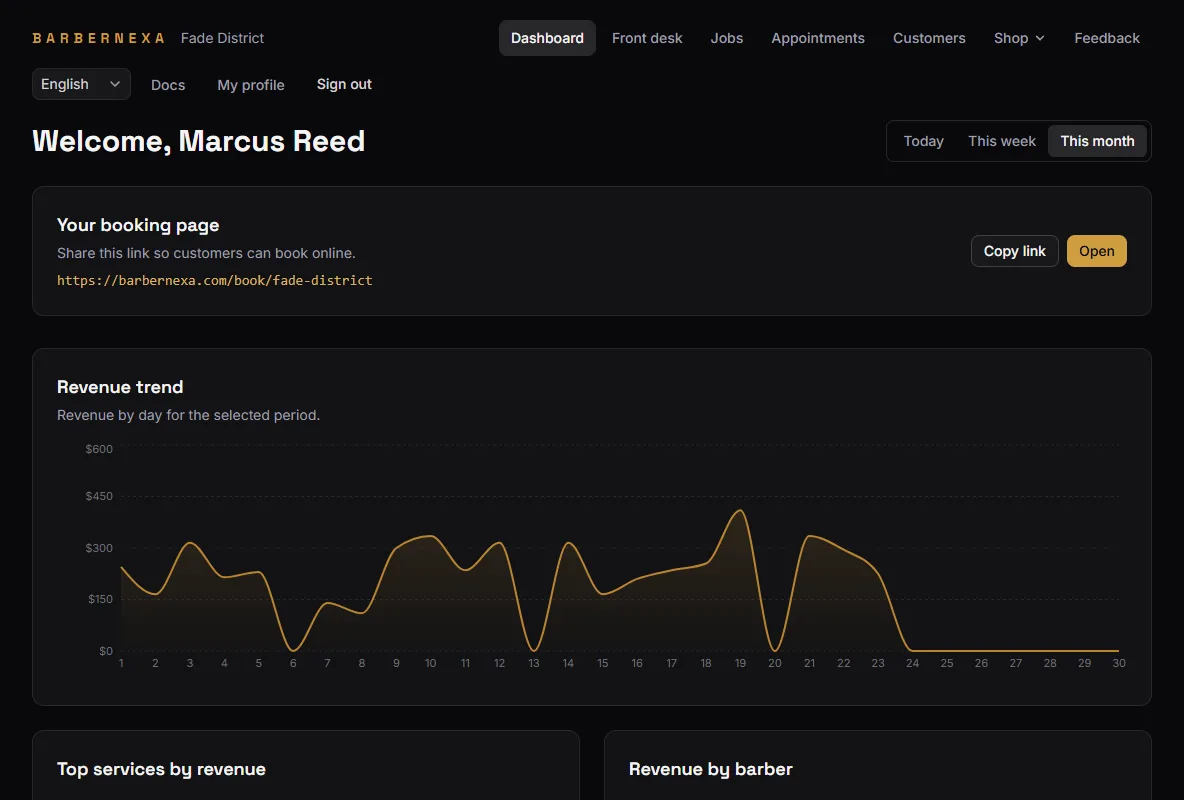Click day 30 label on chart axis
This screenshot has height=800, width=1184.
[1118, 663]
